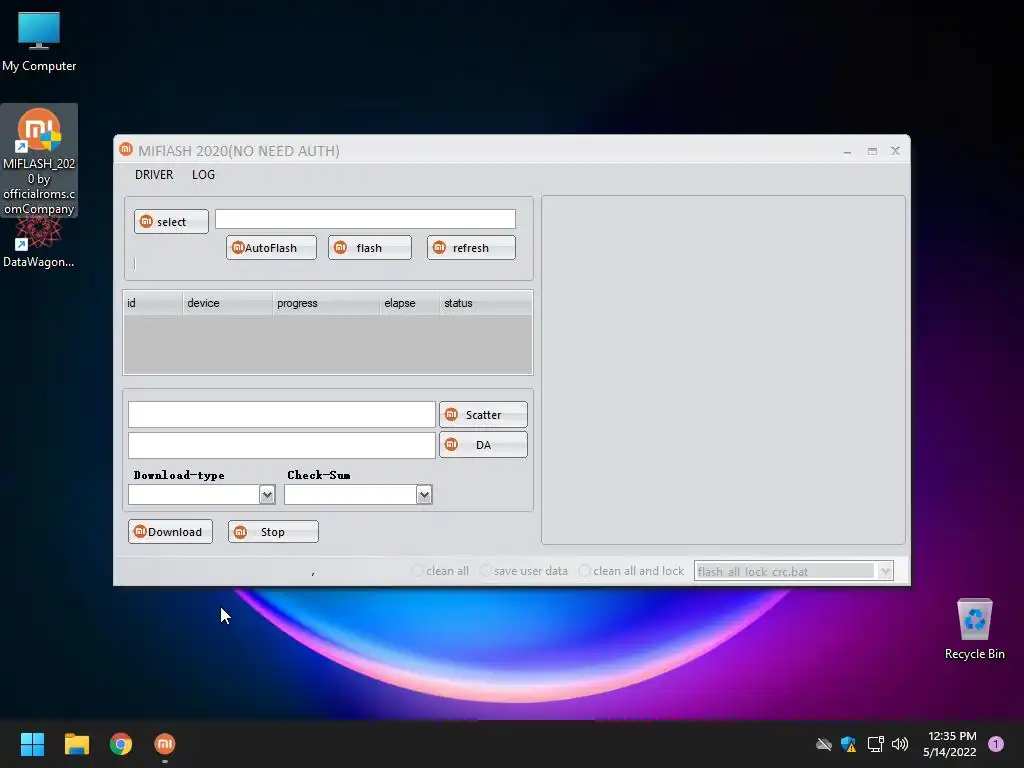Select the MIFLASH_2020 desktop shortcut
Screen dimensions: 1024x768
39,161
